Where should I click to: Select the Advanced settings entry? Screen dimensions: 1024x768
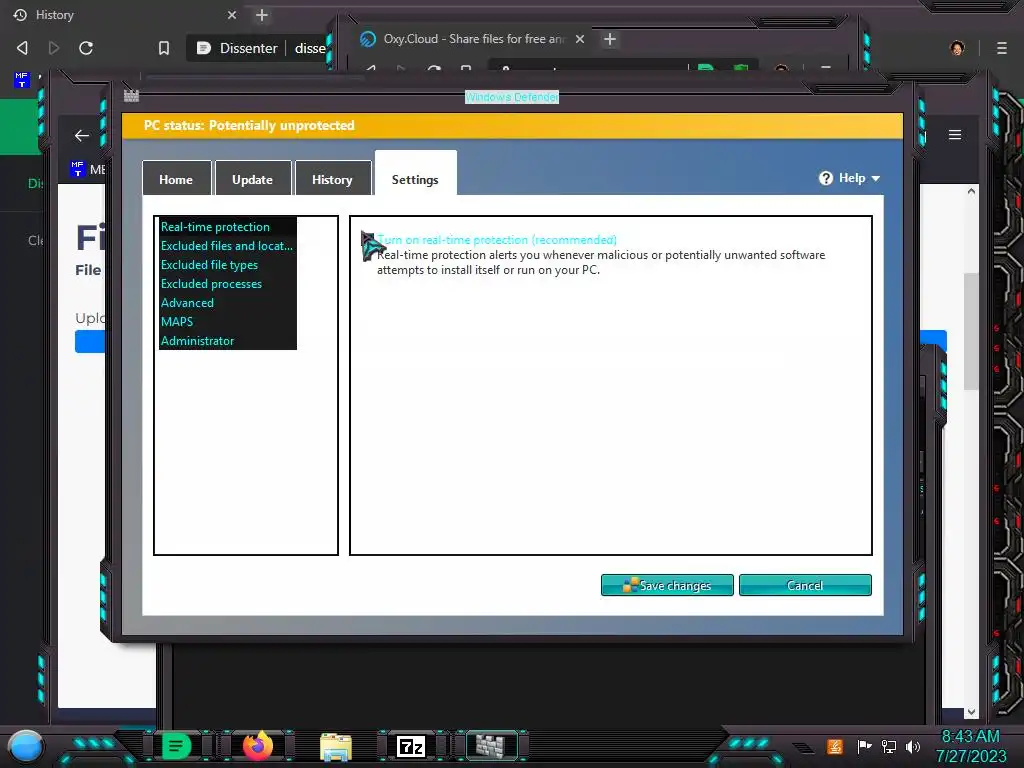click(187, 302)
